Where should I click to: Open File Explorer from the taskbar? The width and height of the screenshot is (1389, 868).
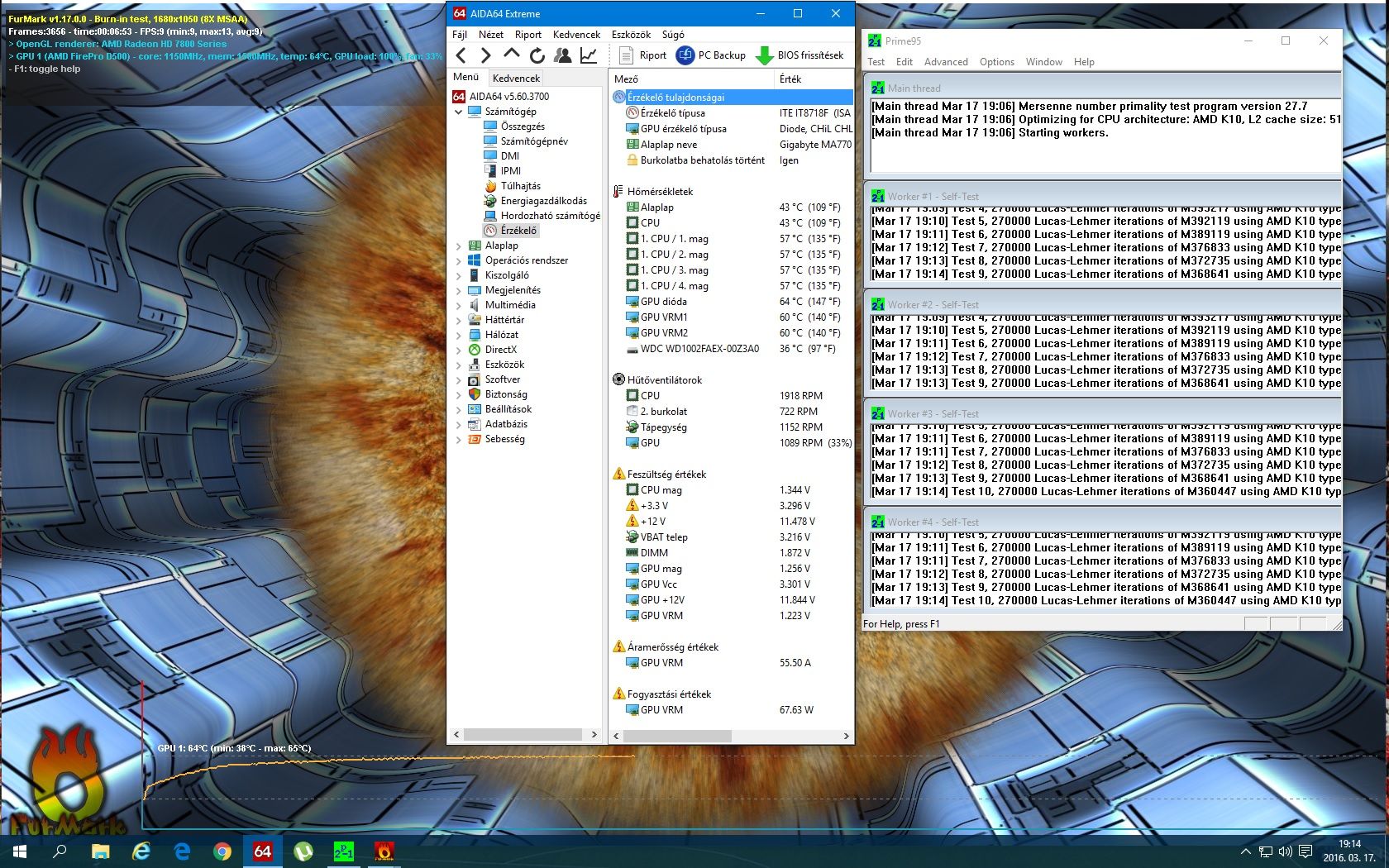[100, 851]
